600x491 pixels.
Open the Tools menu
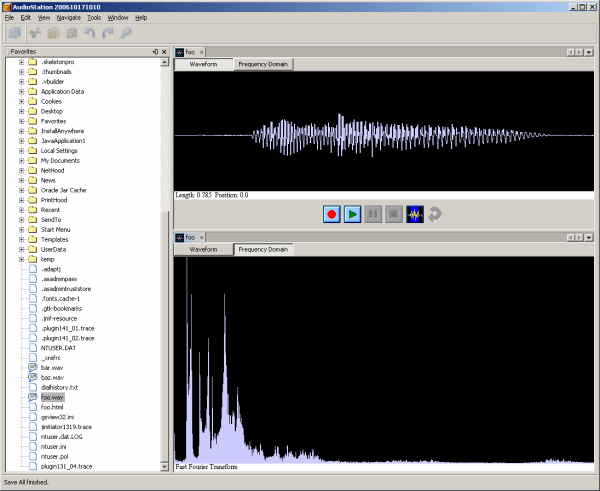click(94, 18)
